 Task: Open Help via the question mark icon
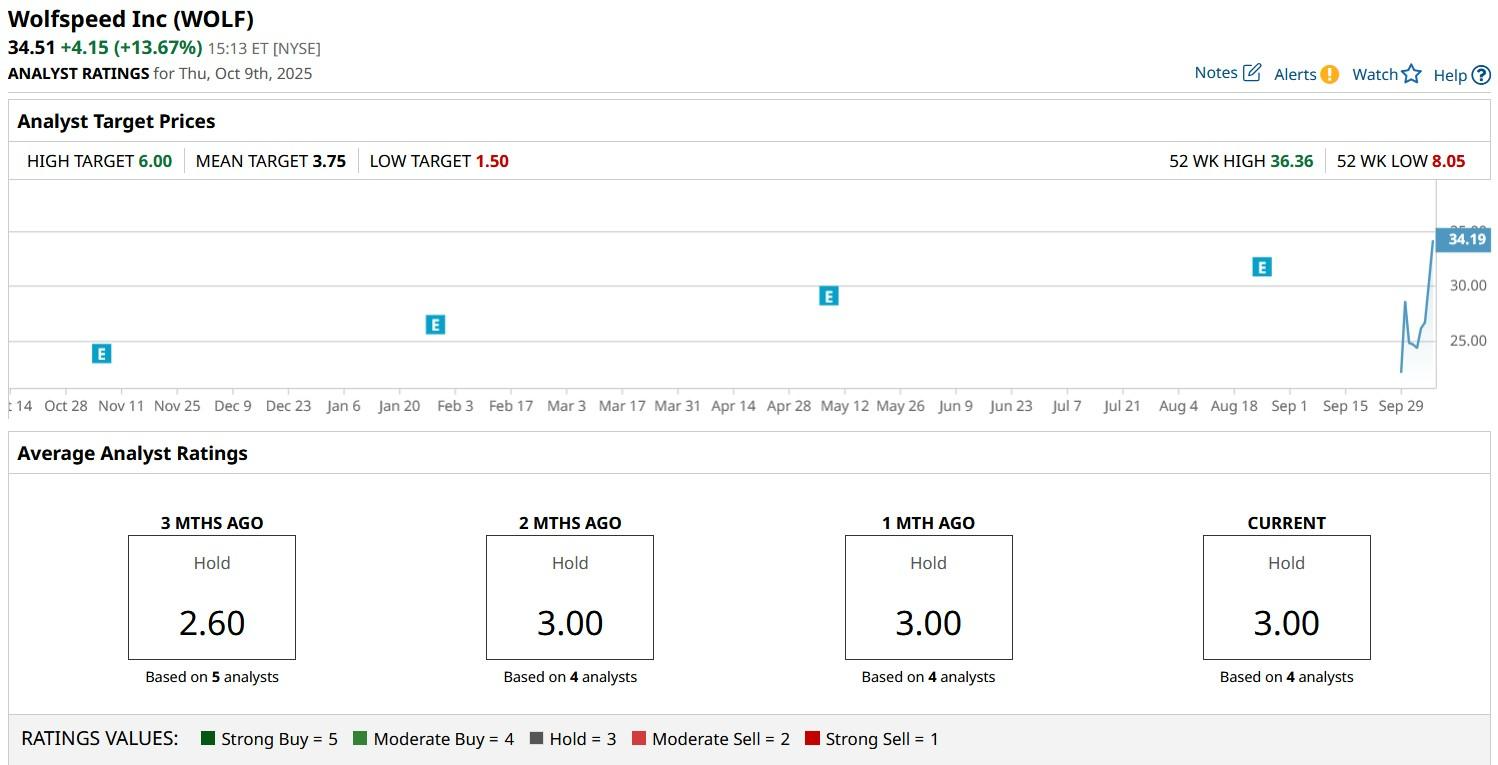(x=1481, y=75)
